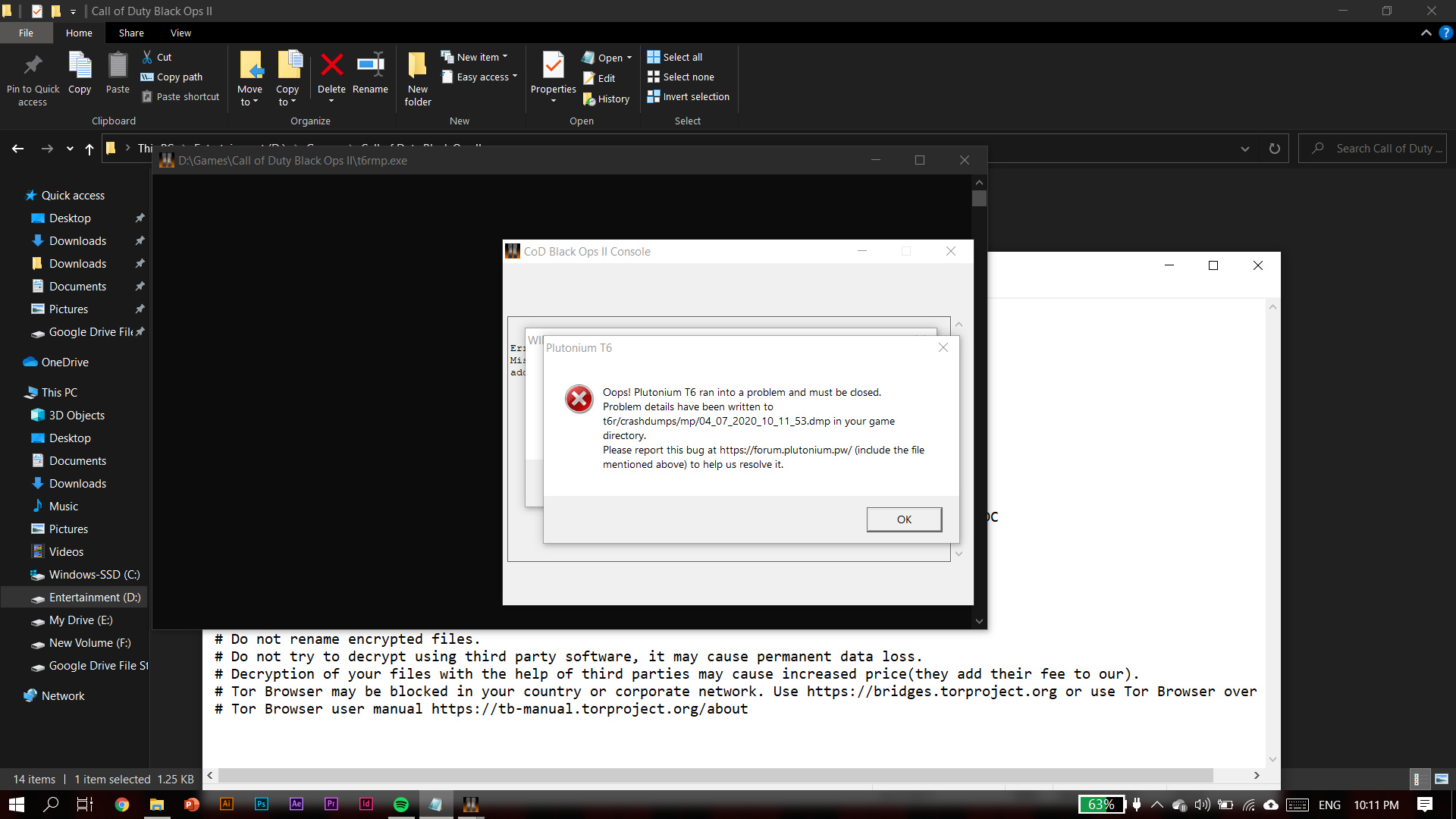The height and width of the screenshot is (819, 1456).
Task: Select Videos in navigation pane
Action: (x=66, y=551)
